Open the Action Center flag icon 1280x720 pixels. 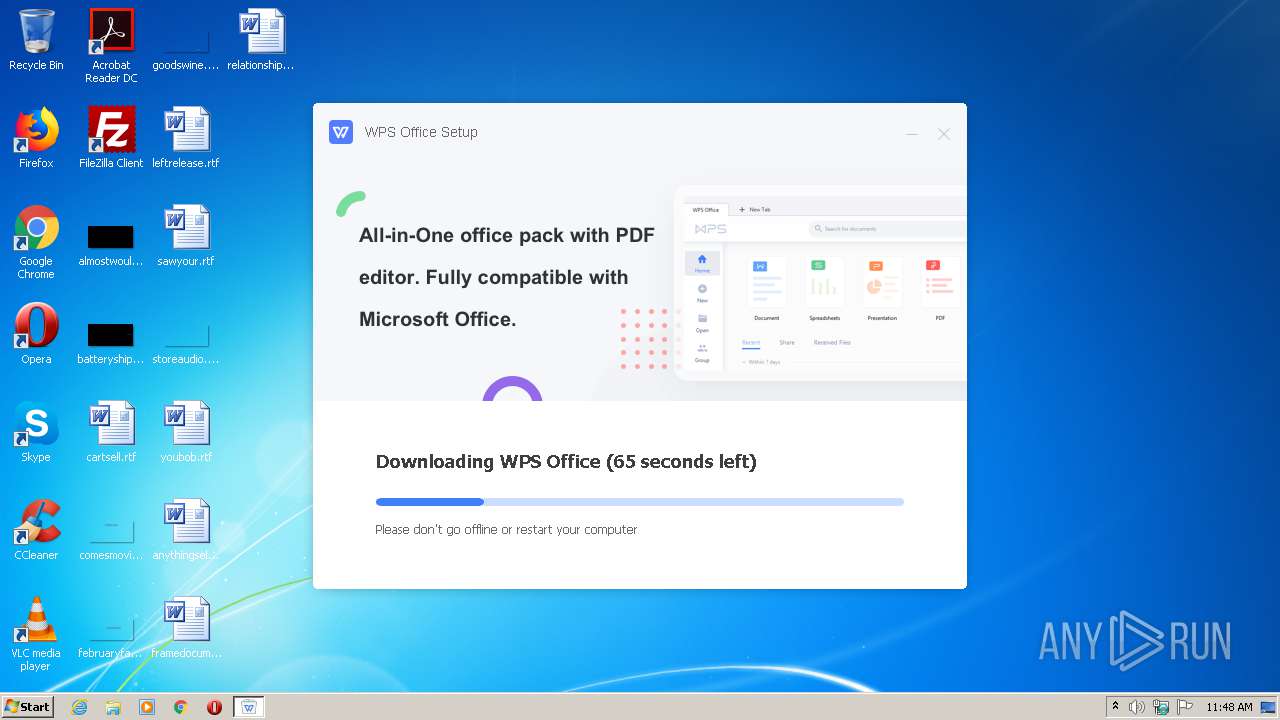1184,707
